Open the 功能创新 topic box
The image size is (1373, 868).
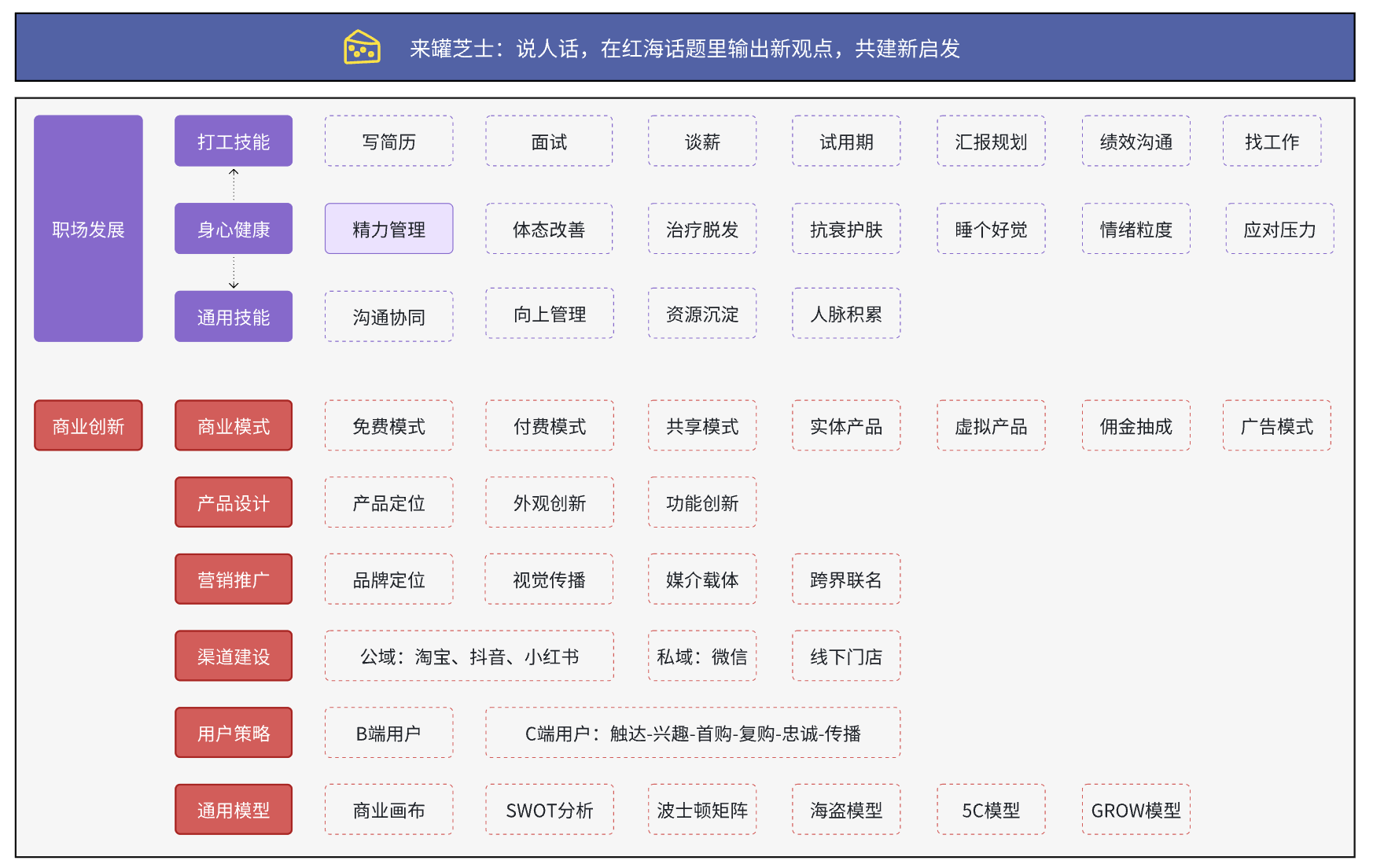pos(702,502)
